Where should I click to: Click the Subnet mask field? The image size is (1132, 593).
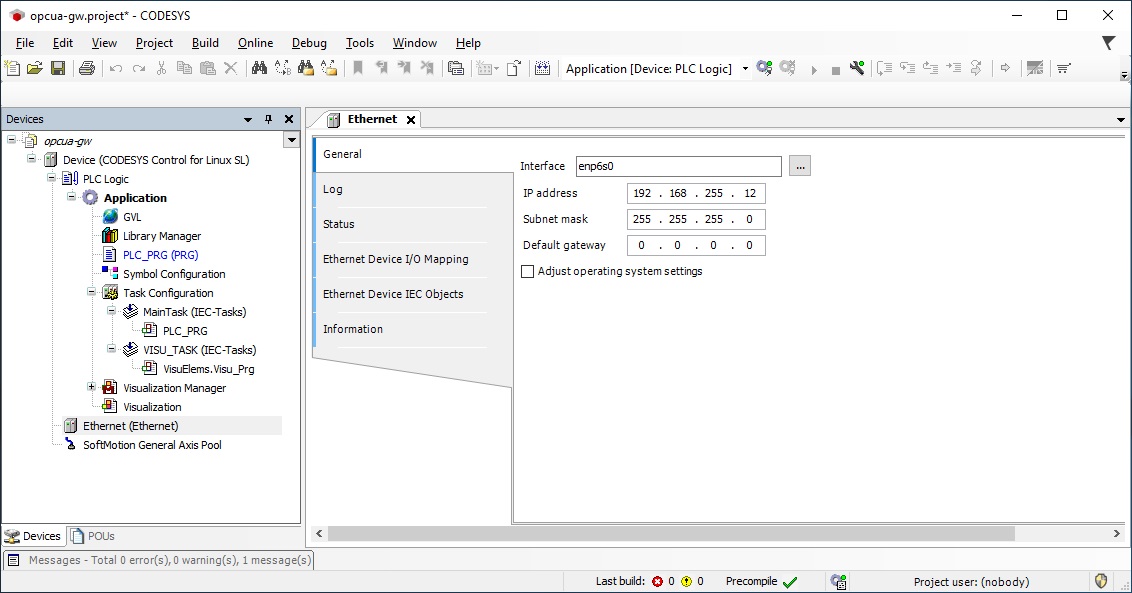pyautogui.click(x=696, y=220)
